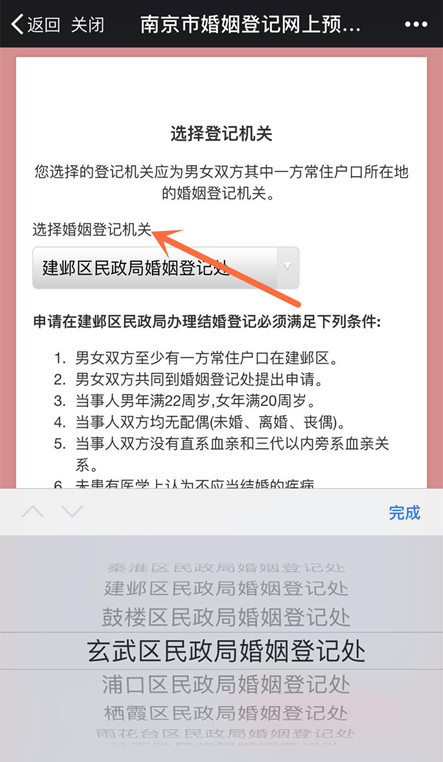Tap the 关闭 close link
The image size is (443, 762).
coord(87,24)
